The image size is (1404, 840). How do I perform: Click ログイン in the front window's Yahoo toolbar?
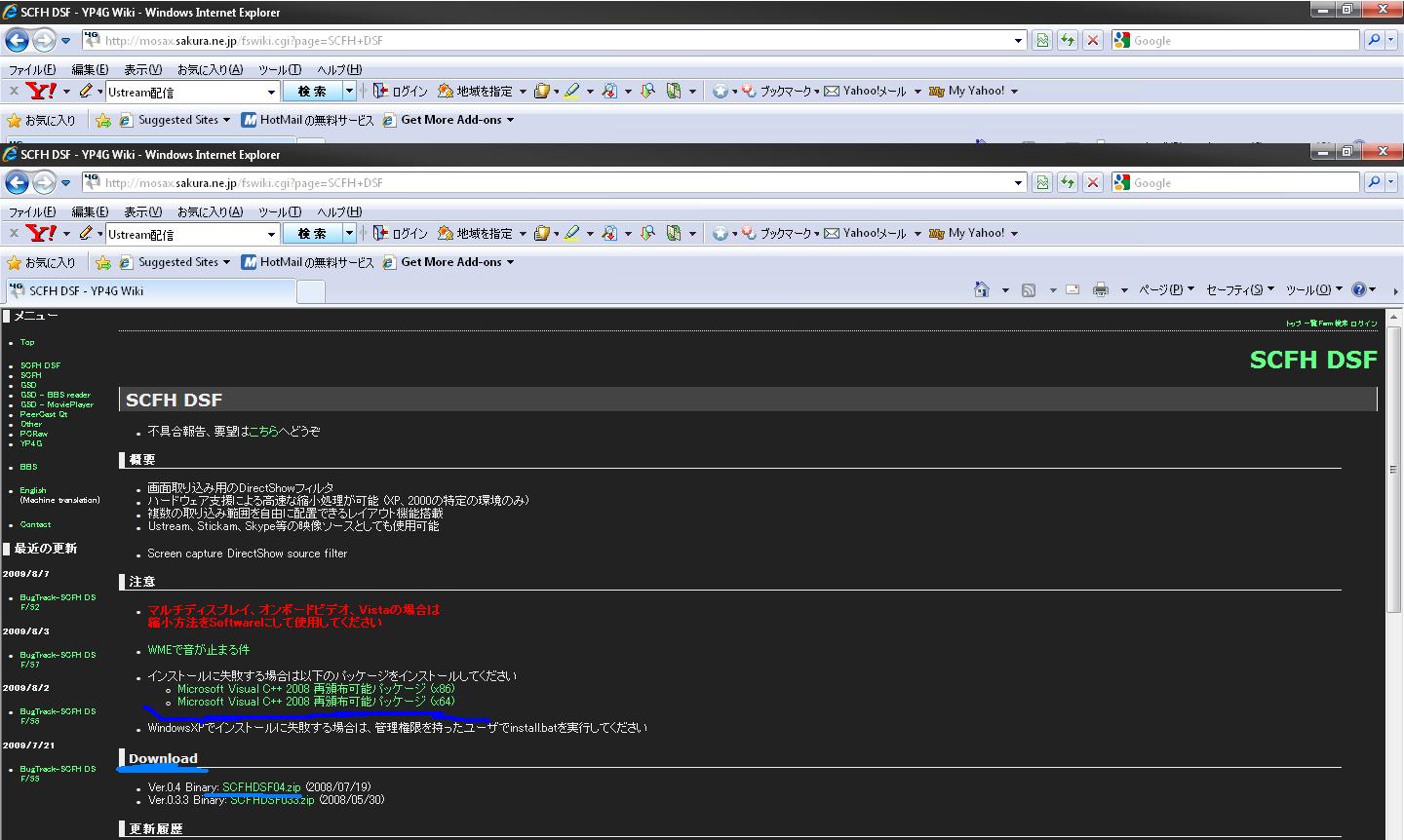[401, 234]
